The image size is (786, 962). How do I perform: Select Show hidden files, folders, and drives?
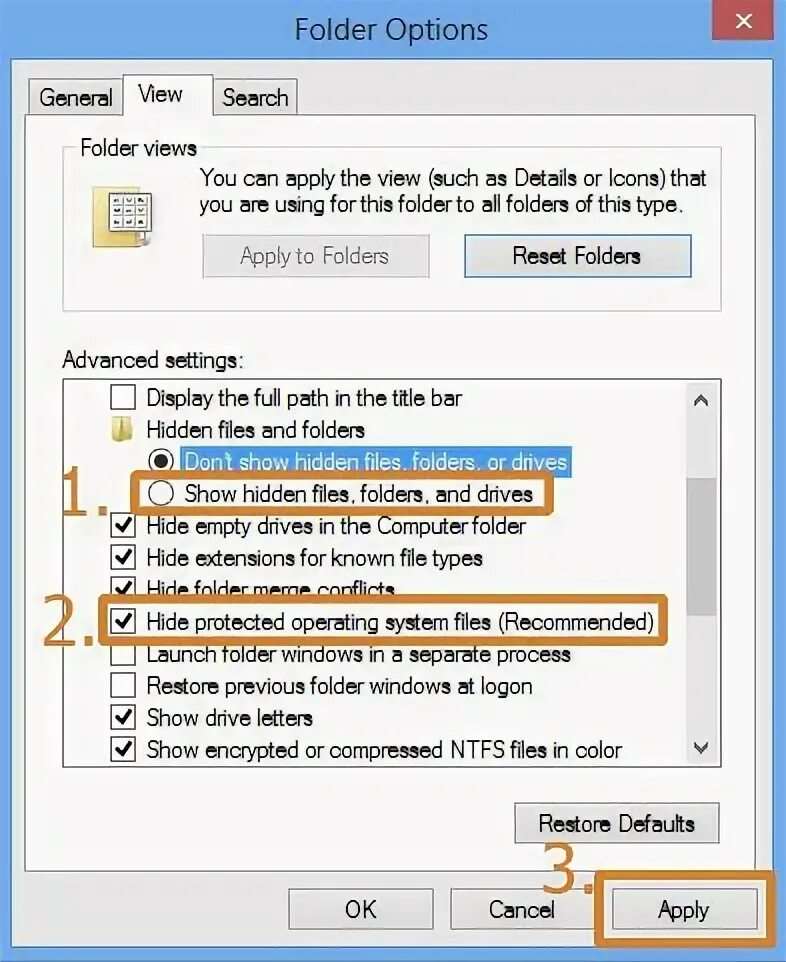click(161, 493)
